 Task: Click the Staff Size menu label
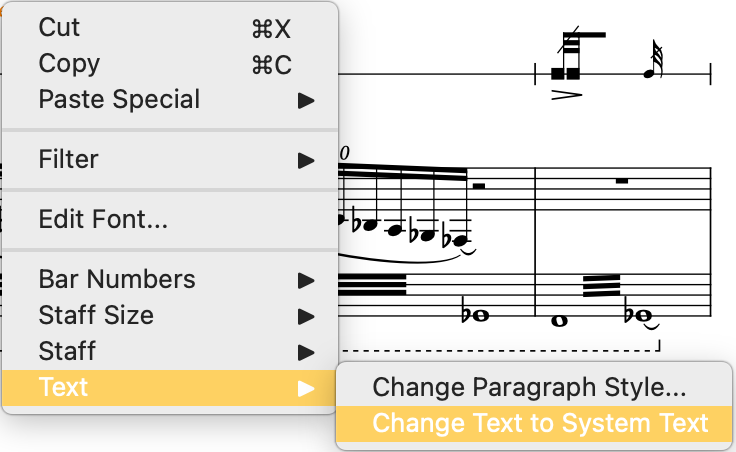[96, 316]
